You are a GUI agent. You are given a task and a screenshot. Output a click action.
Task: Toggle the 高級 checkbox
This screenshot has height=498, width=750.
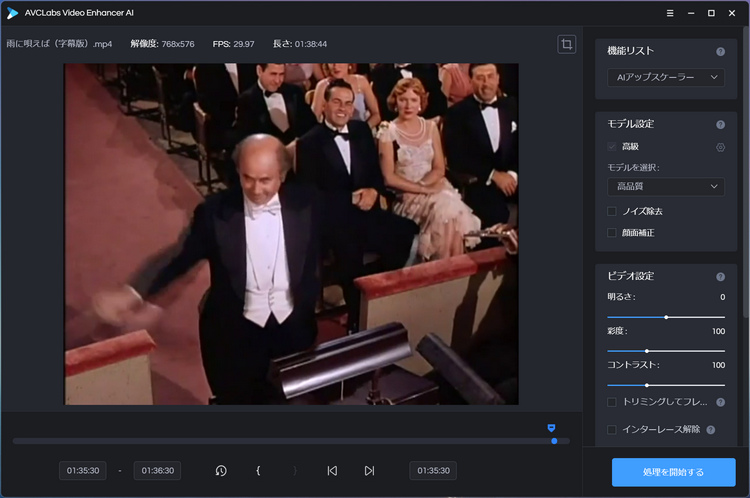[x=611, y=146]
